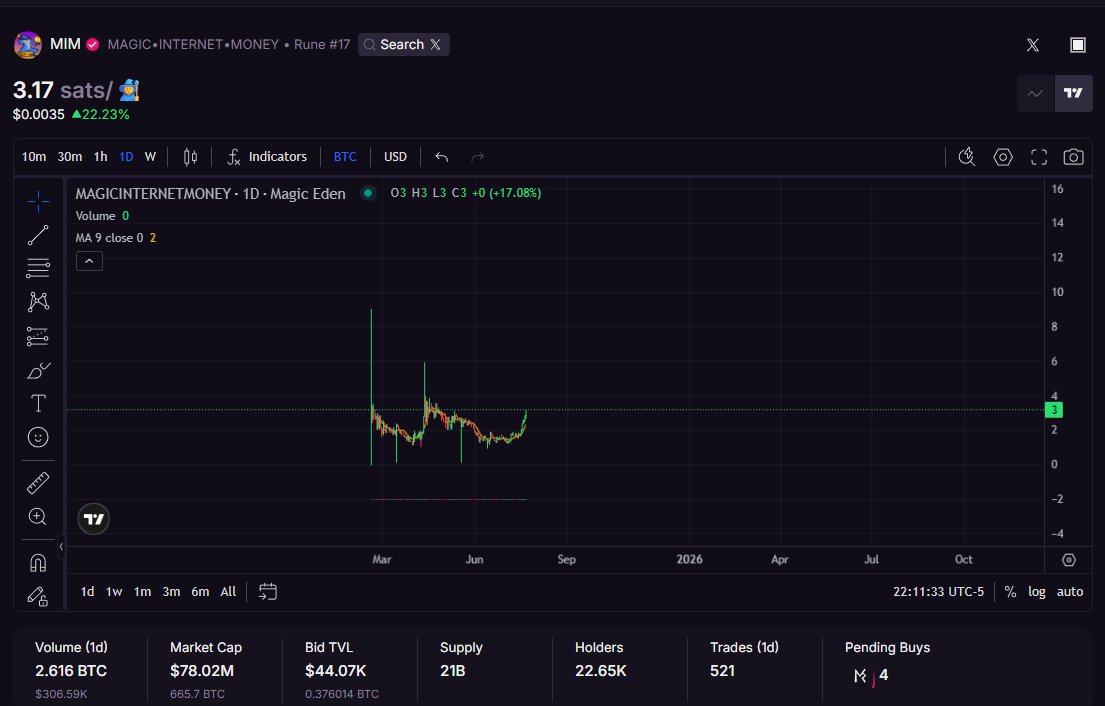
Task: Open the price scale settings gear
Action: pos(1069,560)
